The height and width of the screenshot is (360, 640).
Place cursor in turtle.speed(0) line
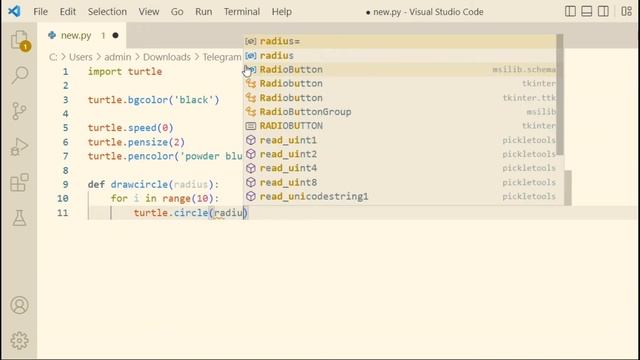(x=131, y=128)
